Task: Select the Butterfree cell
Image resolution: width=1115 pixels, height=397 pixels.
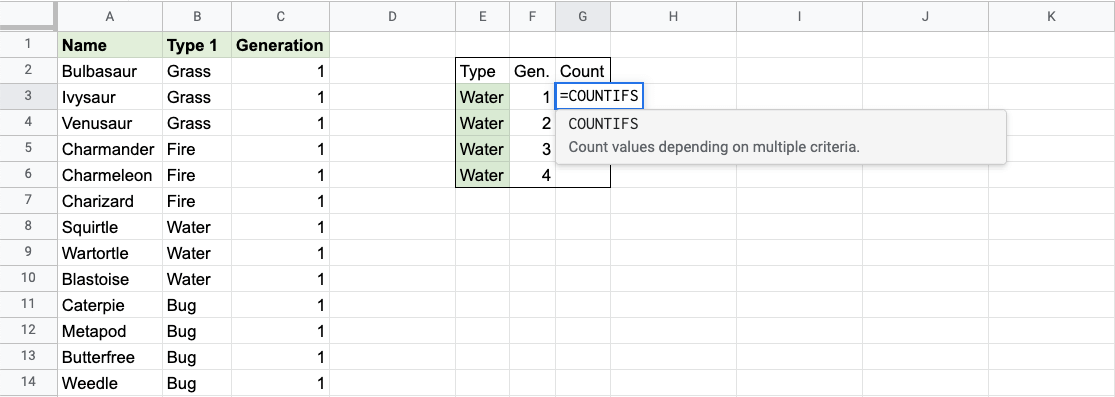Action: pos(110,357)
